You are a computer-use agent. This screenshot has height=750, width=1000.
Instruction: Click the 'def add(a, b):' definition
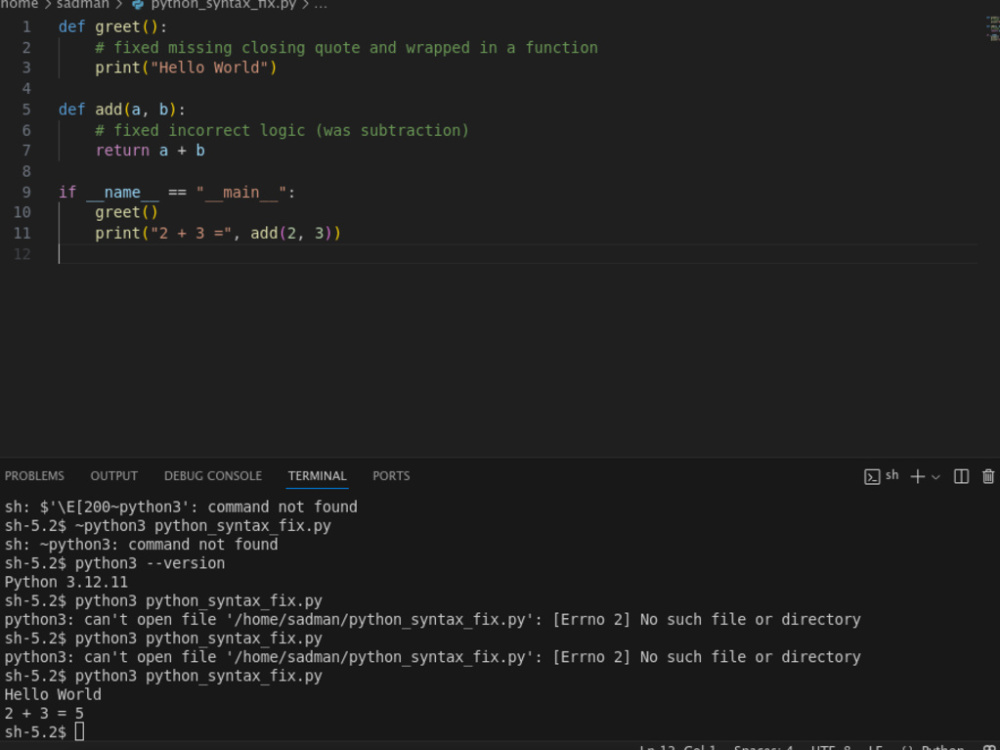point(122,110)
